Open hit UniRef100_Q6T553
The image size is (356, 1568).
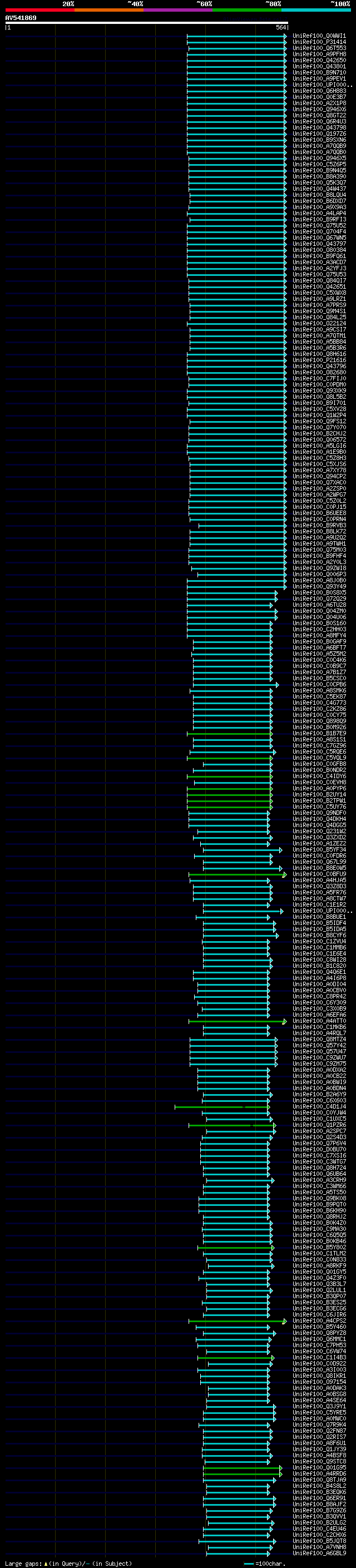pyautogui.click(x=319, y=48)
